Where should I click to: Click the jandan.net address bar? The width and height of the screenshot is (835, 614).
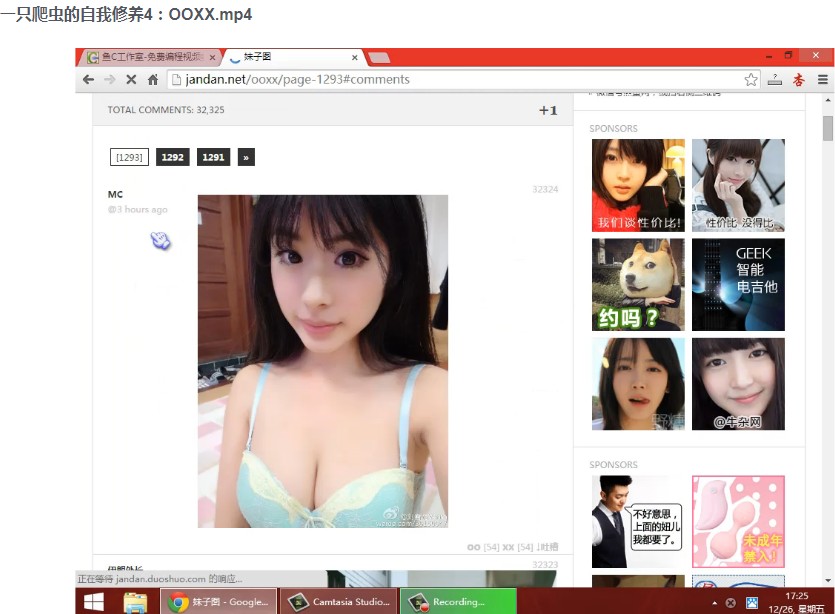click(450, 79)
